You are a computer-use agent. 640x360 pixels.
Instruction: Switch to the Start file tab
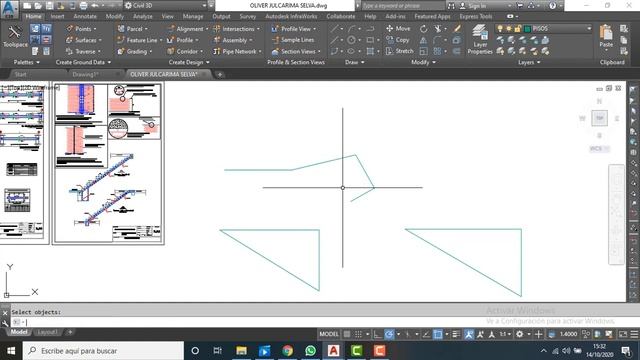click(20, 74)
